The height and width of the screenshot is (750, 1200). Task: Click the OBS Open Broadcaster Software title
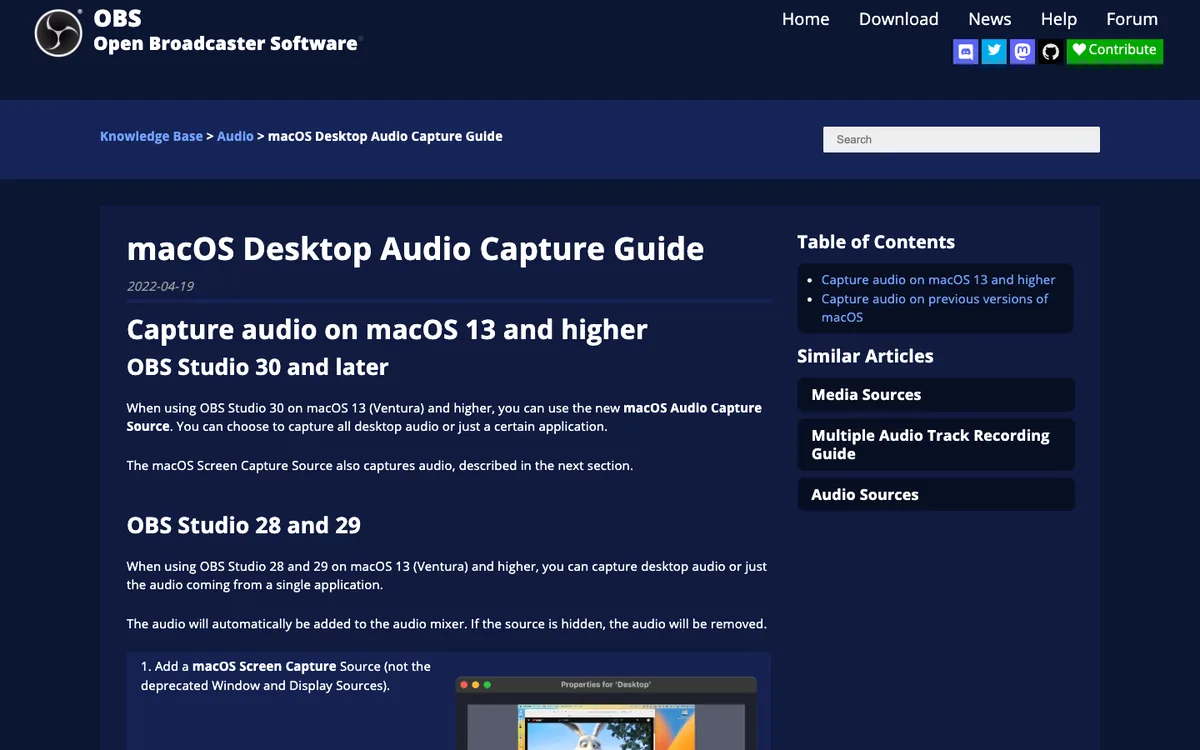(225, 32)
